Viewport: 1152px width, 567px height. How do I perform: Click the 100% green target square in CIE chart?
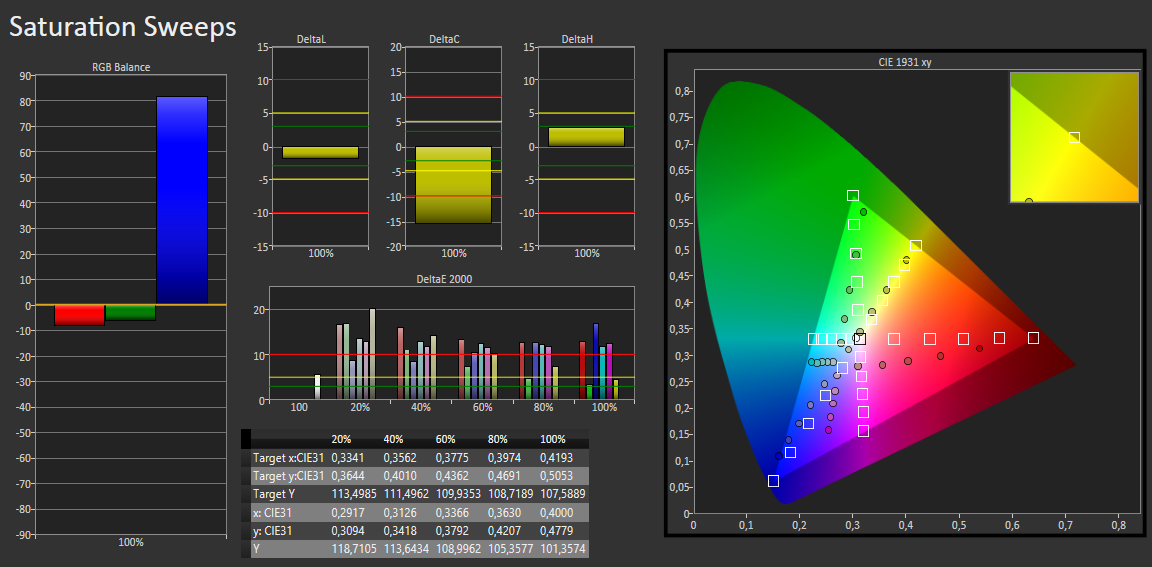(x=853, y=195)
